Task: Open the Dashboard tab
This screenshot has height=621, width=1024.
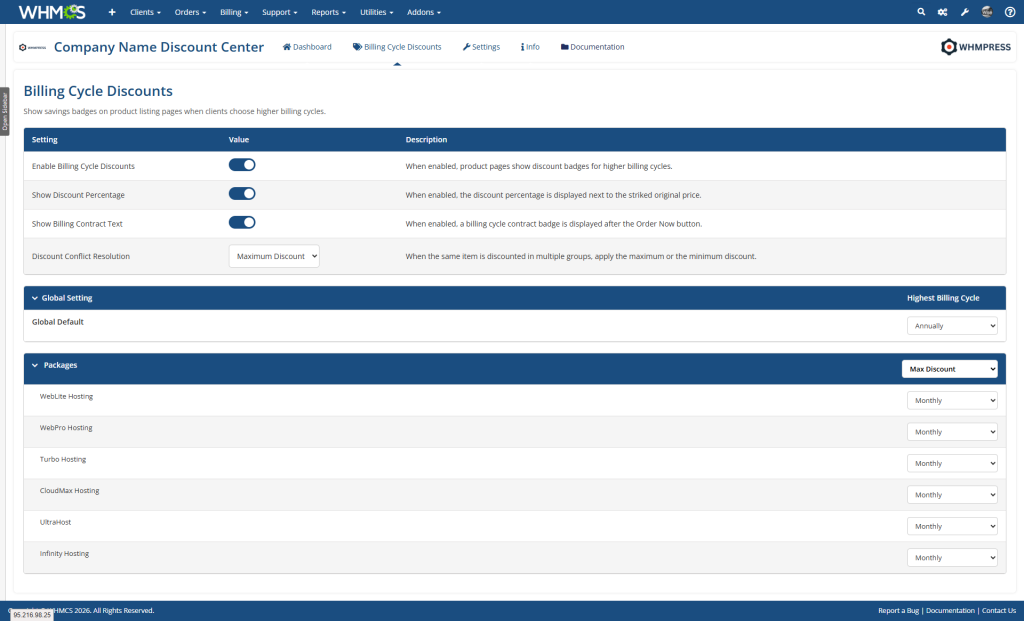Action: [x=307, y=47]
